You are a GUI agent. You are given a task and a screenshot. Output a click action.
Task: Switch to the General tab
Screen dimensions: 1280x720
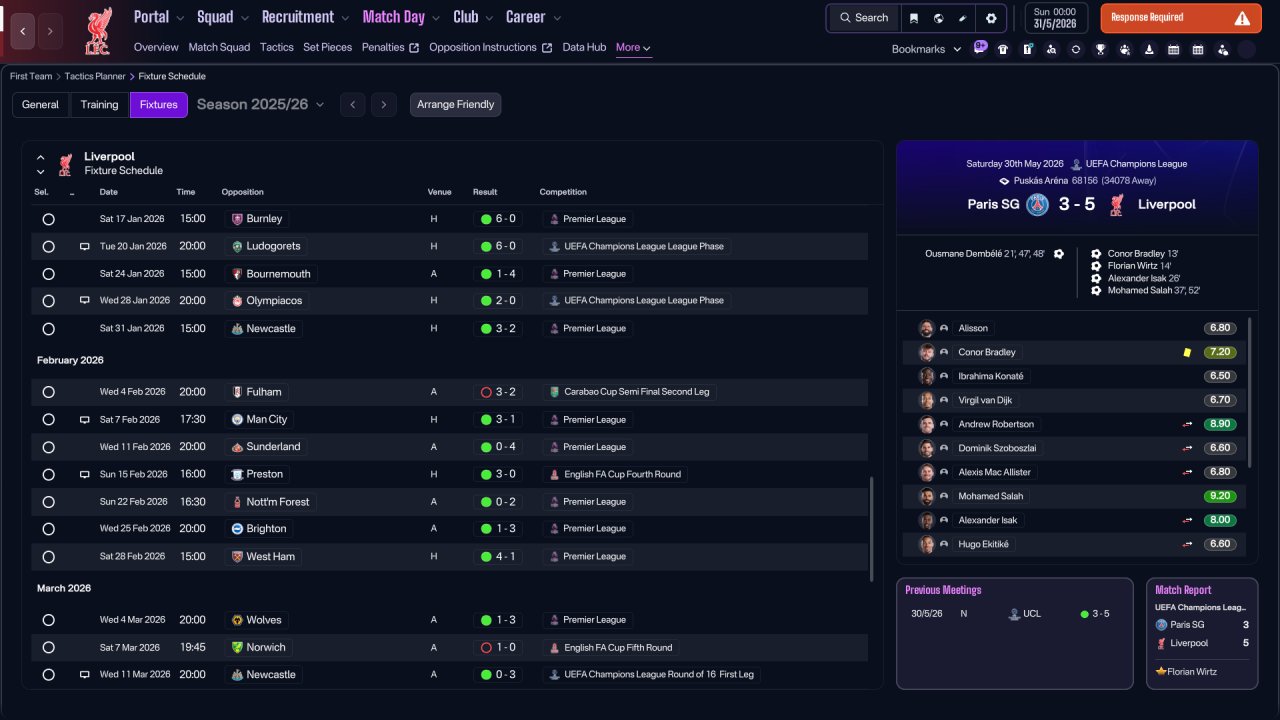click(40, 105)
